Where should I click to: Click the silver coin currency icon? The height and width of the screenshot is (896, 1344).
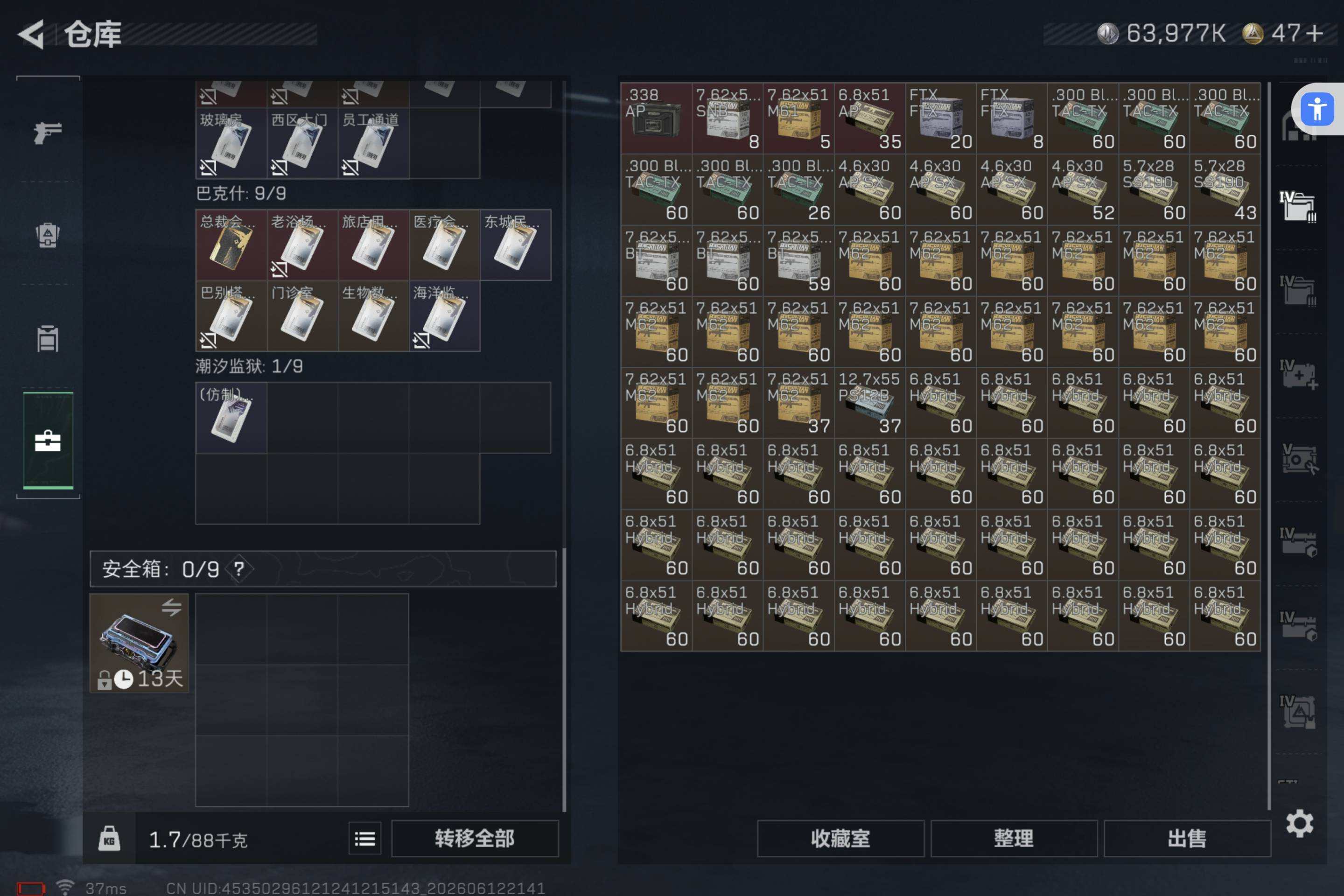tap(1107, 33)
